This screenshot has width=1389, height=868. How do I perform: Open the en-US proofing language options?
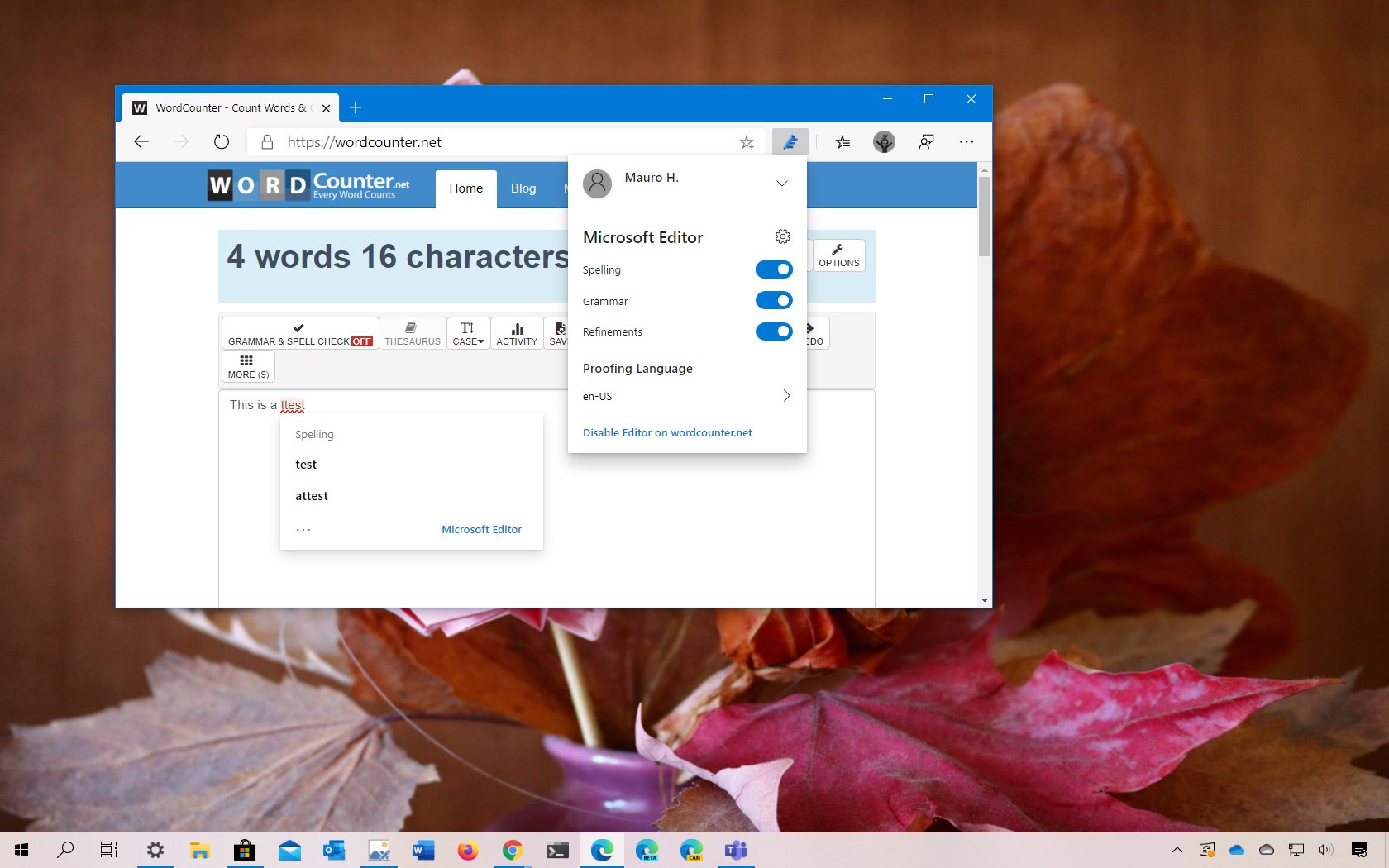point(786,396)
